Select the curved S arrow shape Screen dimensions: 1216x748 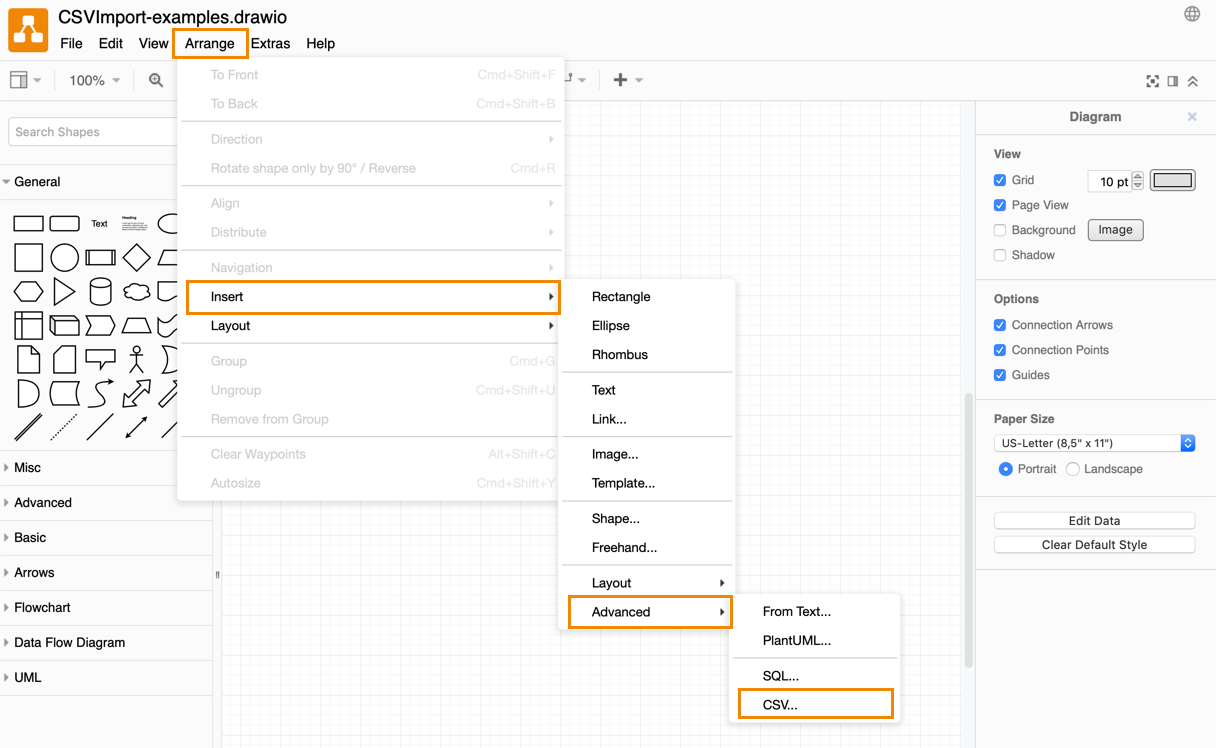click(100, 394)
